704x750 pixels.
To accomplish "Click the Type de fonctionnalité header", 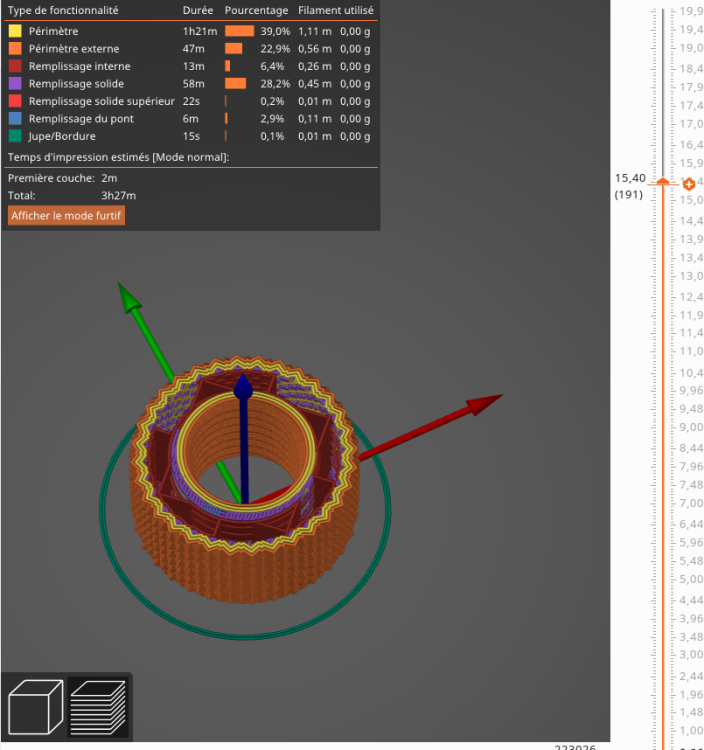I will point(63,10).
